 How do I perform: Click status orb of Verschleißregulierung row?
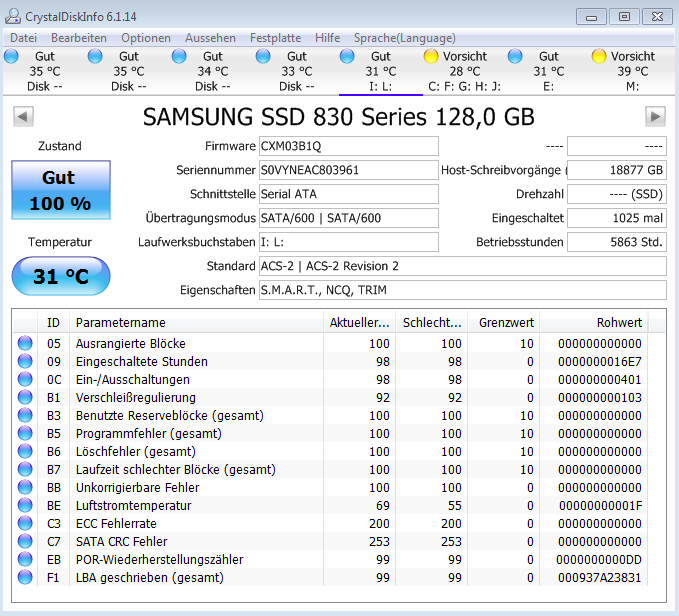click(x=25, y=397)
